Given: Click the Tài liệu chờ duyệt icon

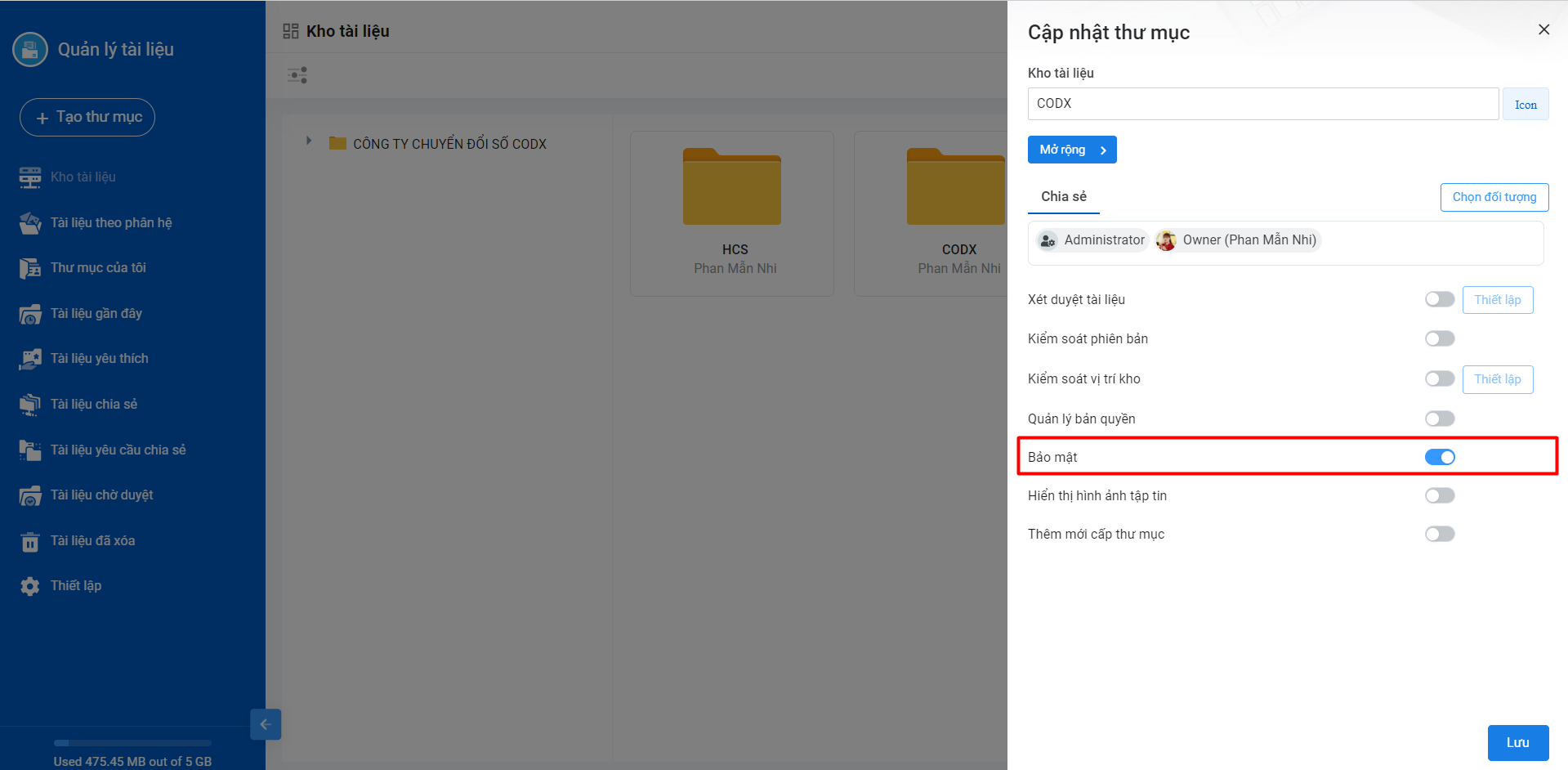Looking at the screenshot, I should pyautogui.click(x=30, y=495).
